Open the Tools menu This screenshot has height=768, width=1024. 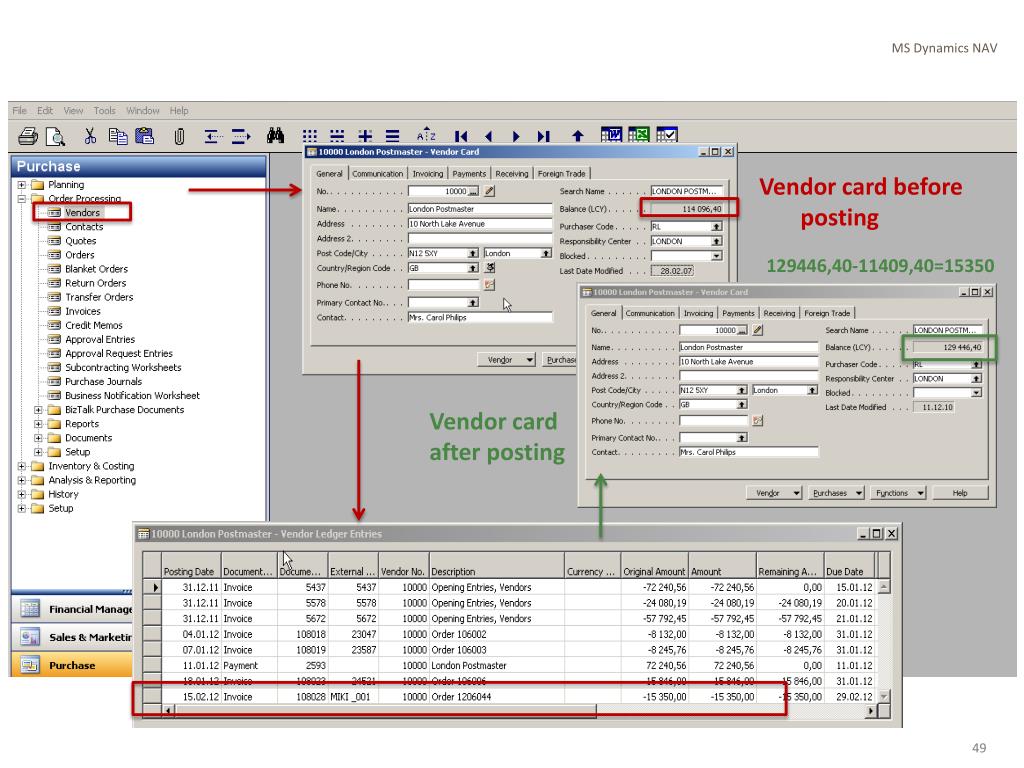coord(105,110)
